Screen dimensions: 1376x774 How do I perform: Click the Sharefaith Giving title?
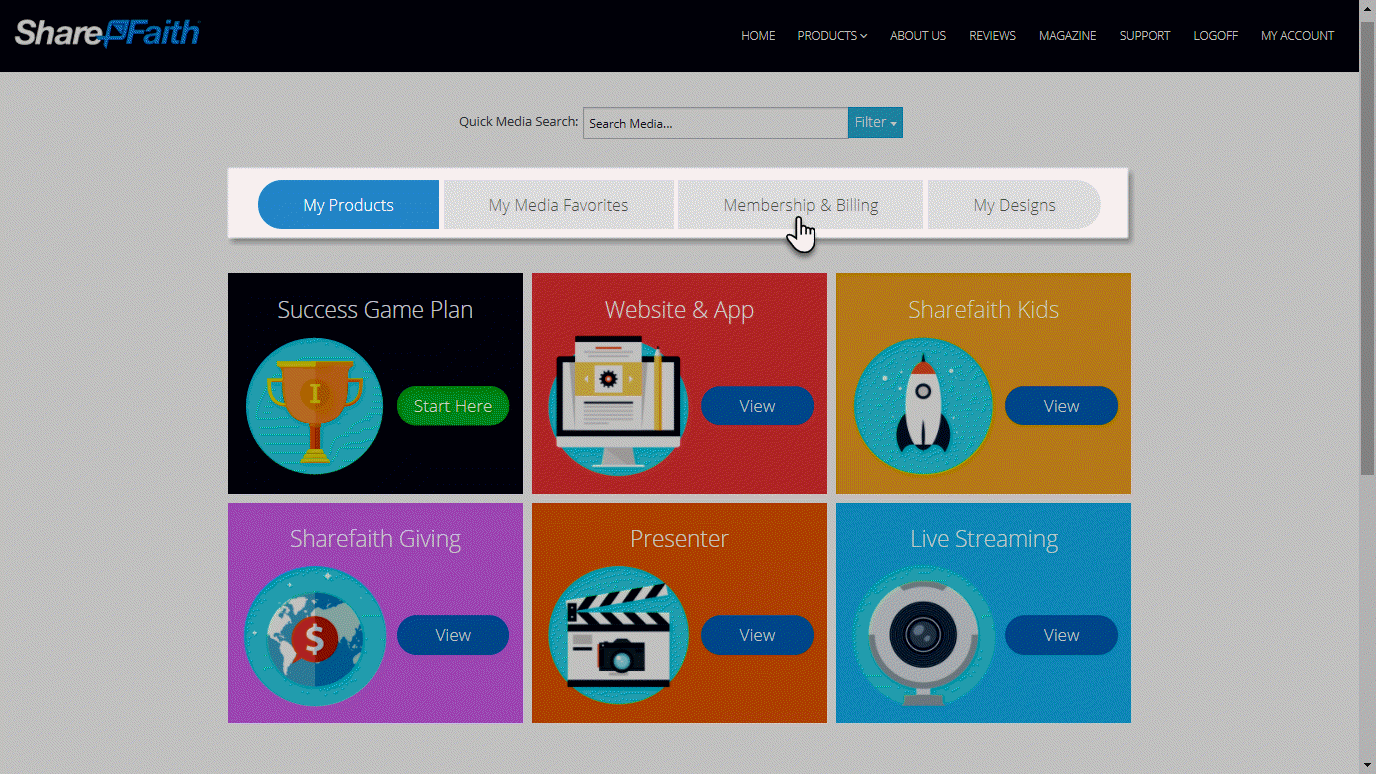click(x=375, y=539)
